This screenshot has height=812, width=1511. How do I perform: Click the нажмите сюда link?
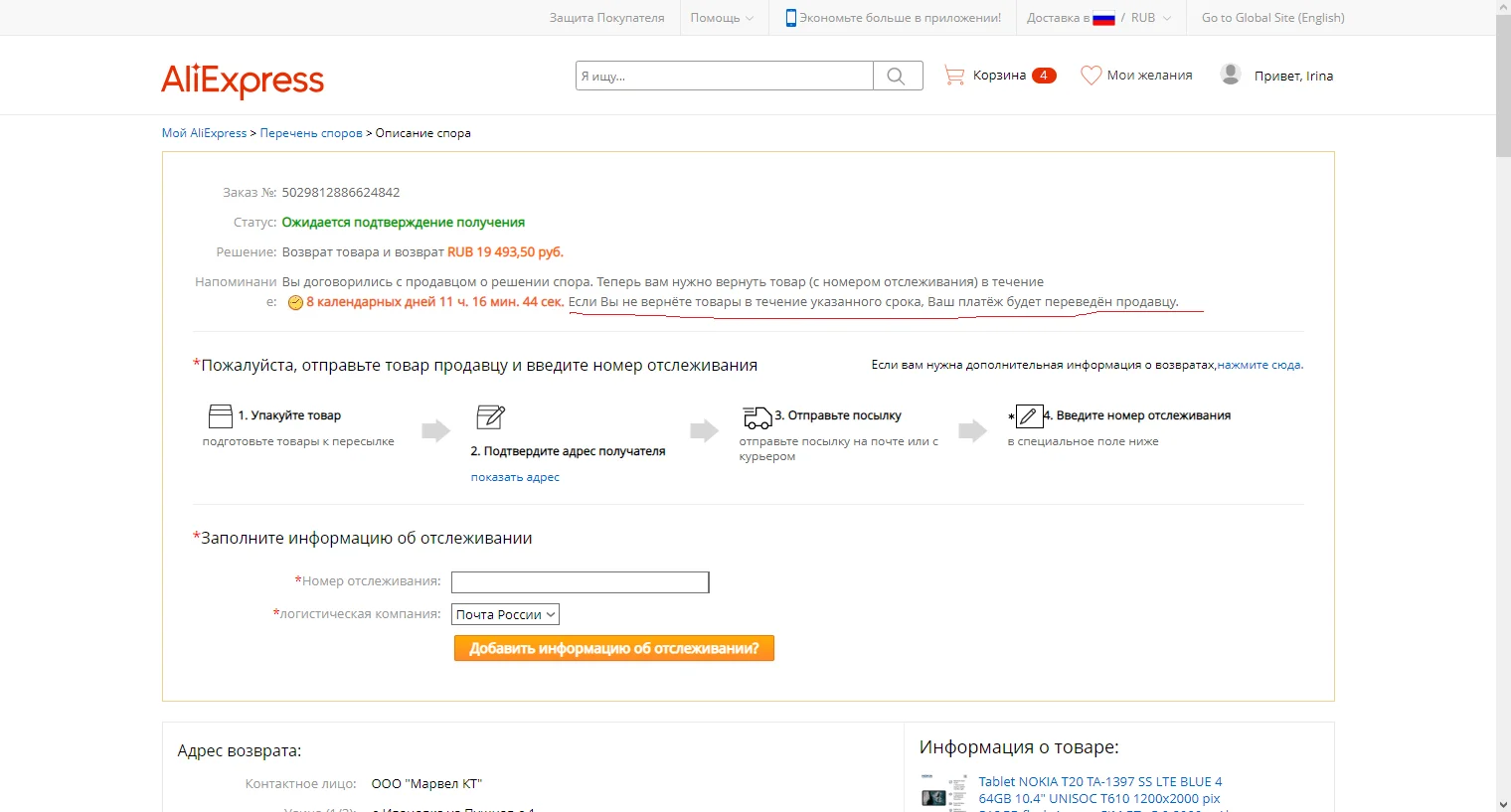coord(1259,365)
